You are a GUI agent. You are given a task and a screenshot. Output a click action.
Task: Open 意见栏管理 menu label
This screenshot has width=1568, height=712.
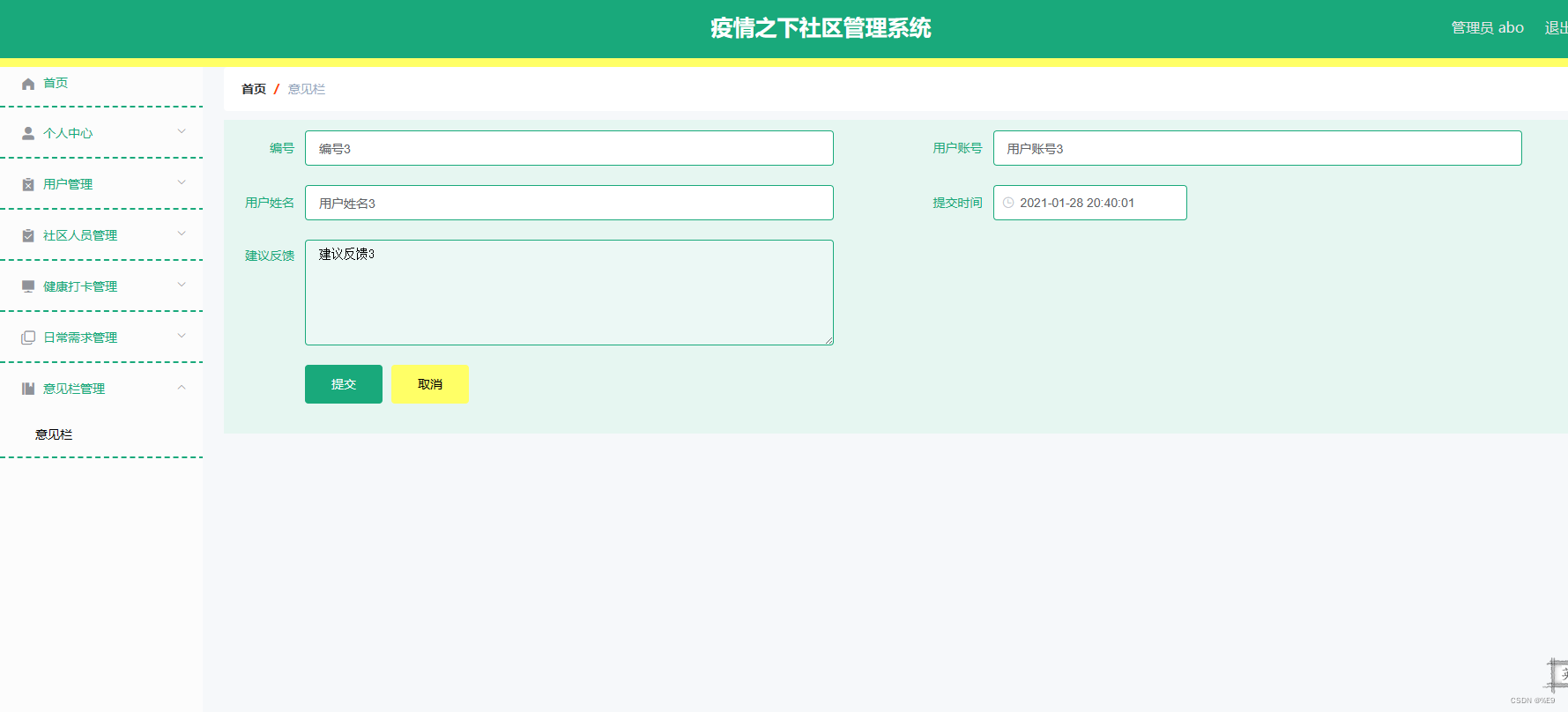(74, 389)
